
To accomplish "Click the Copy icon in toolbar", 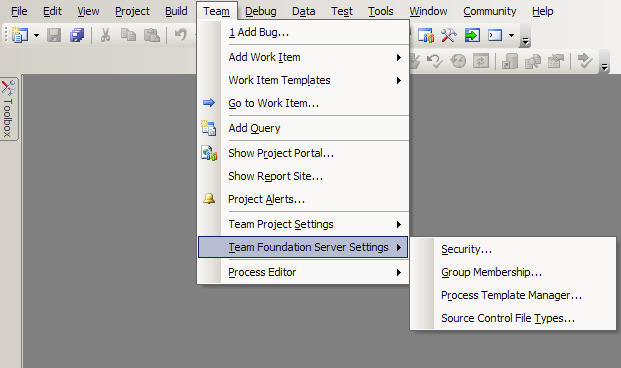I will point(128,35).
